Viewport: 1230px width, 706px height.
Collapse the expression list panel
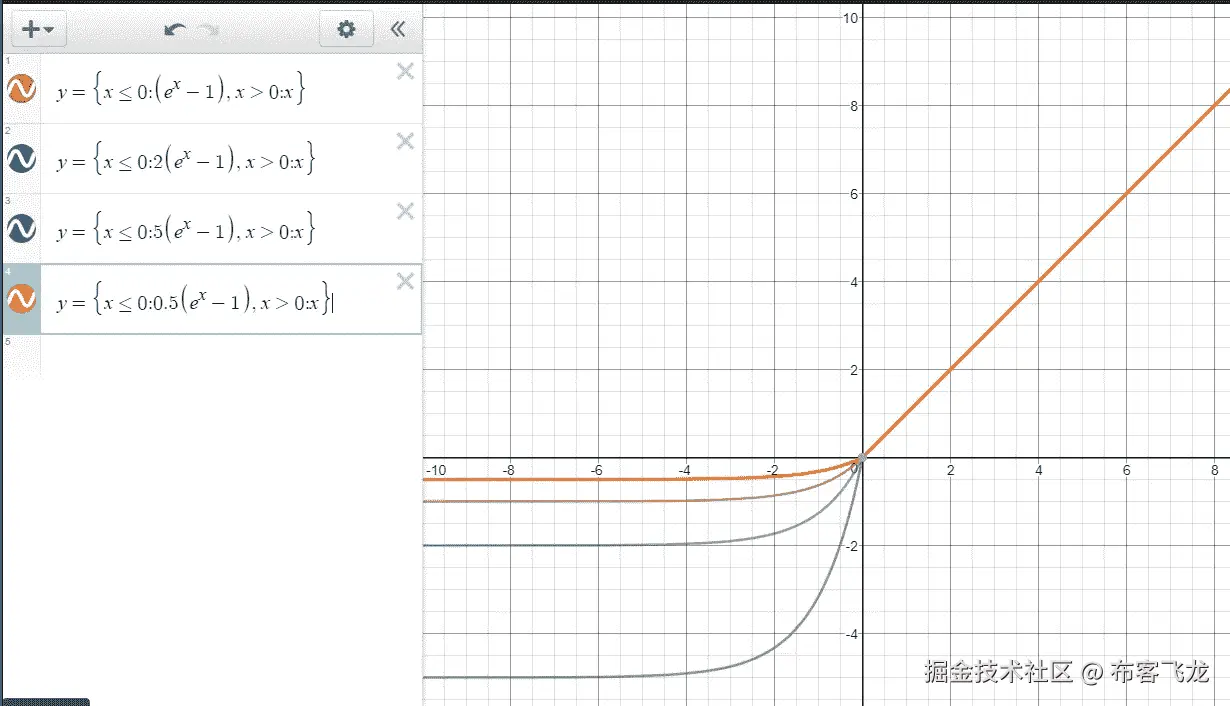[x=398, y=29]
